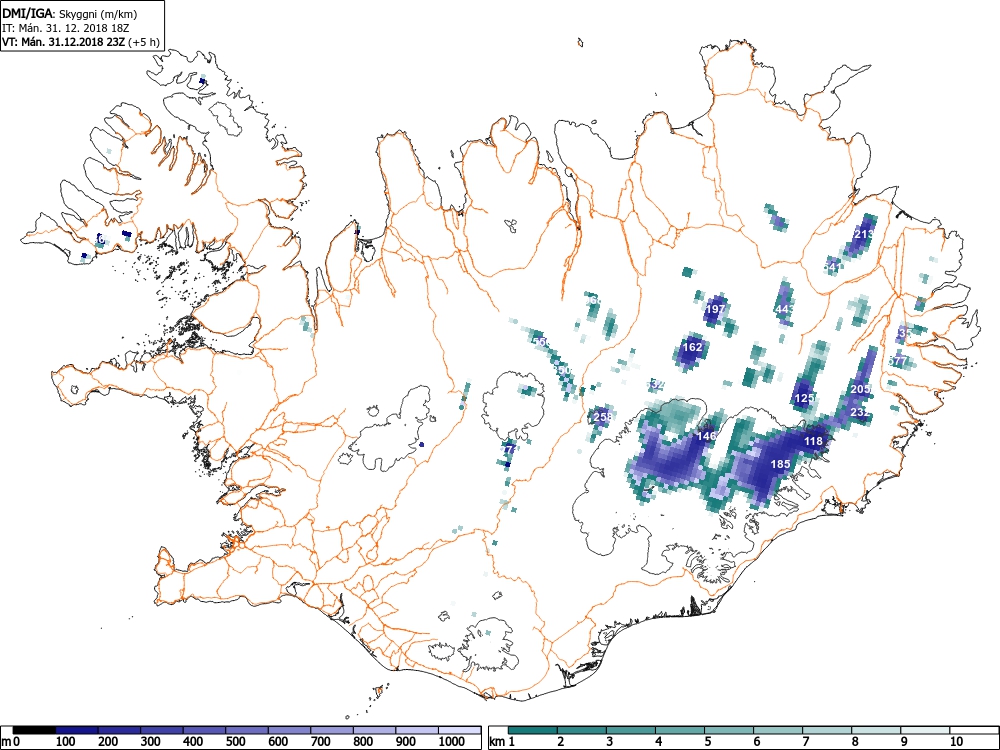This screenshot has width=1000, height=750.
Task: Click the dark teal 1–2 km legend swatch
Action: (533, 730)
